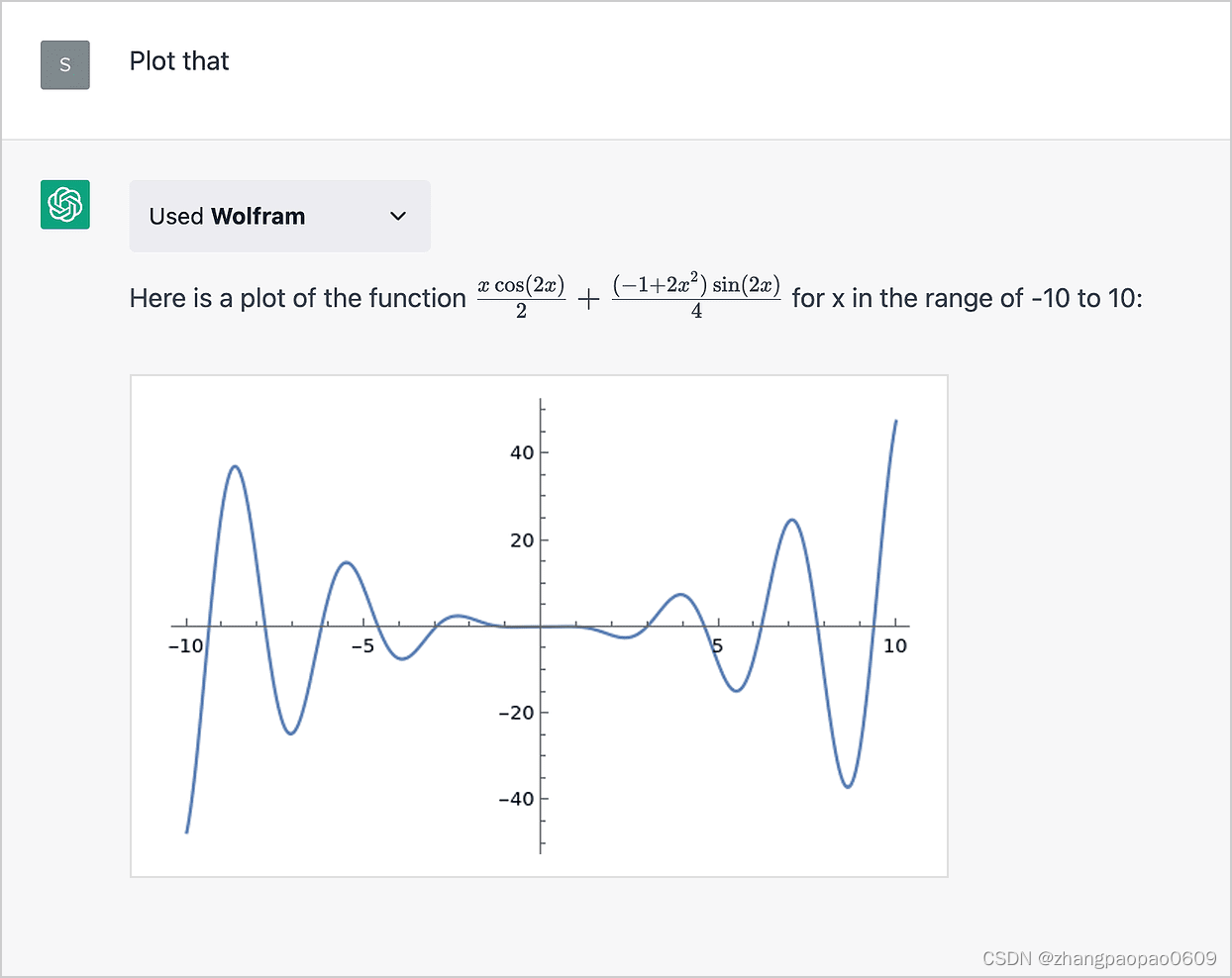Click the gray user avatar labeled S
The image size is (1232, 978).
[x=65, y=65]
